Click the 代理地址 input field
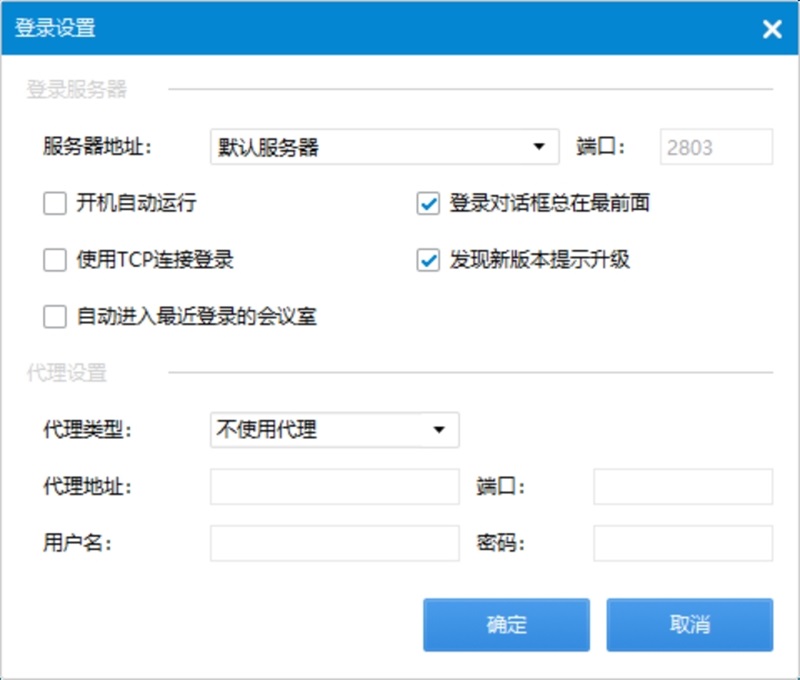800x680 pixels. (335, 487)
